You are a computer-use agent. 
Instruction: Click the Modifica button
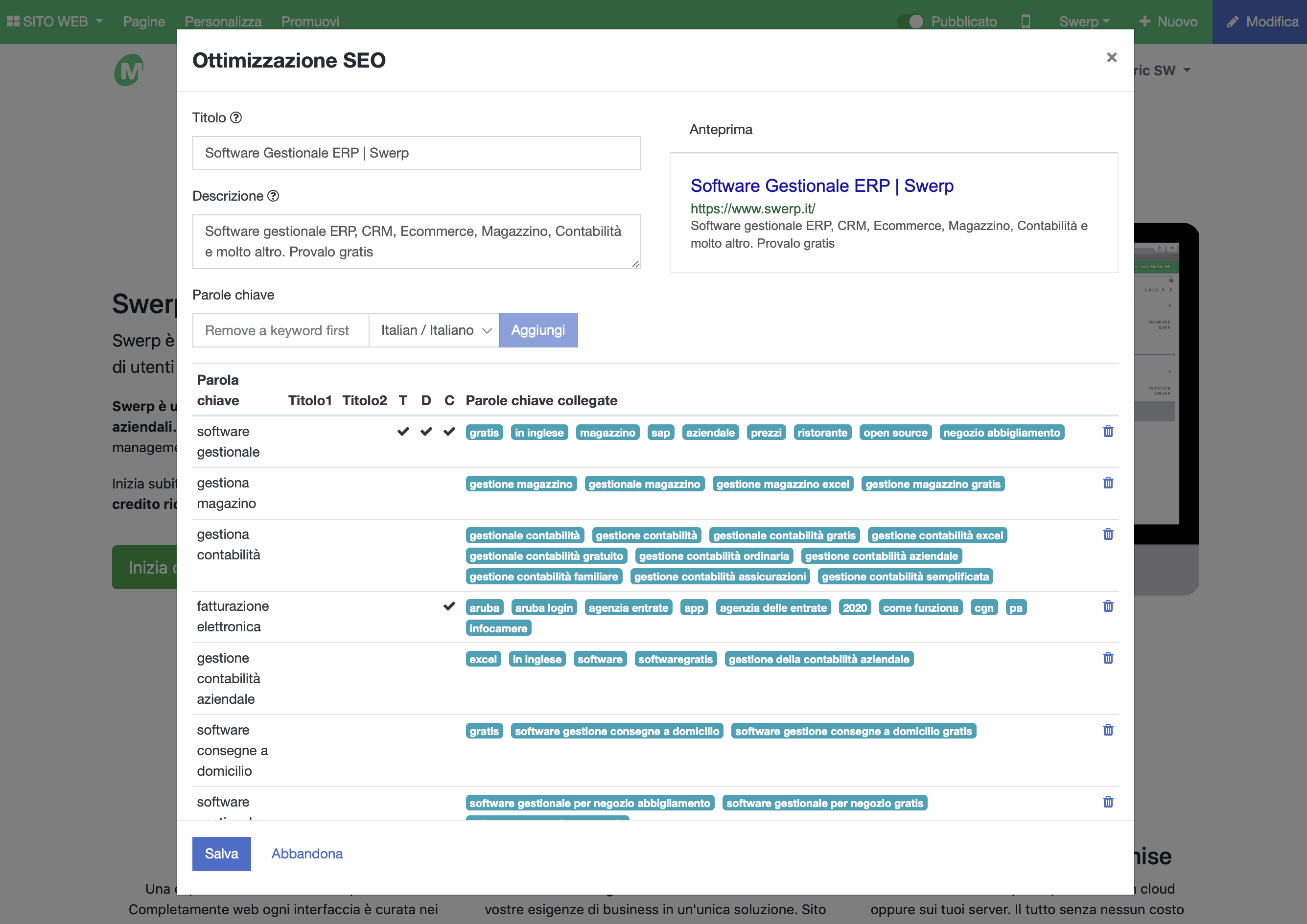[x=1259, y=22]
